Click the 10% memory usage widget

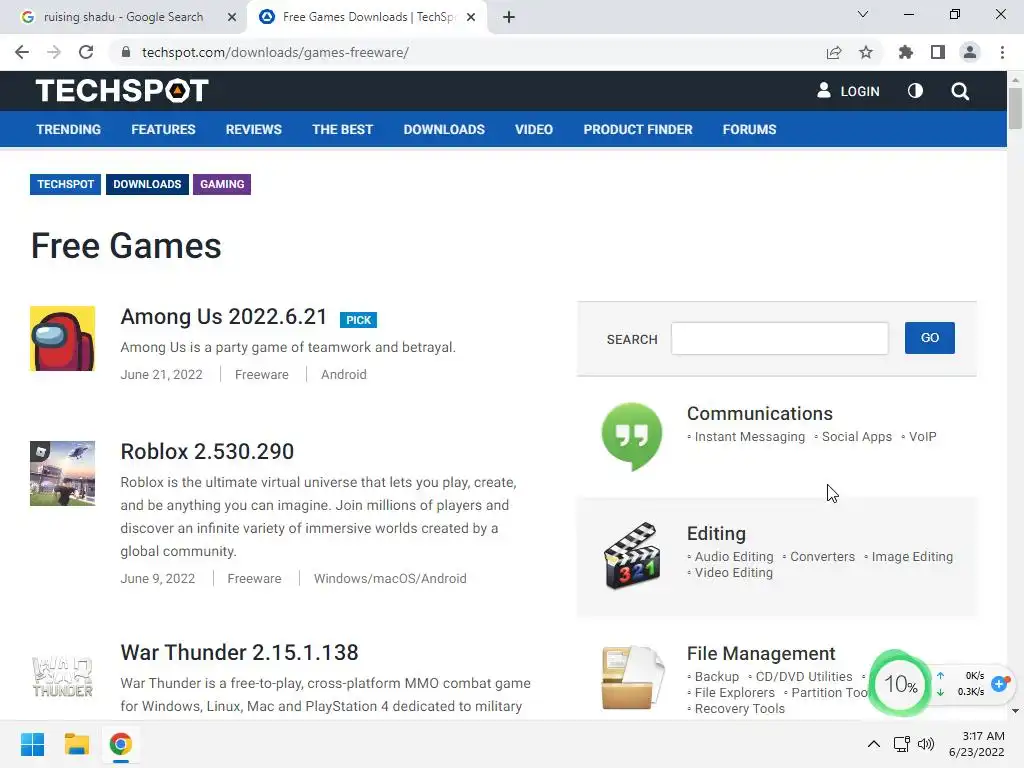901,684
